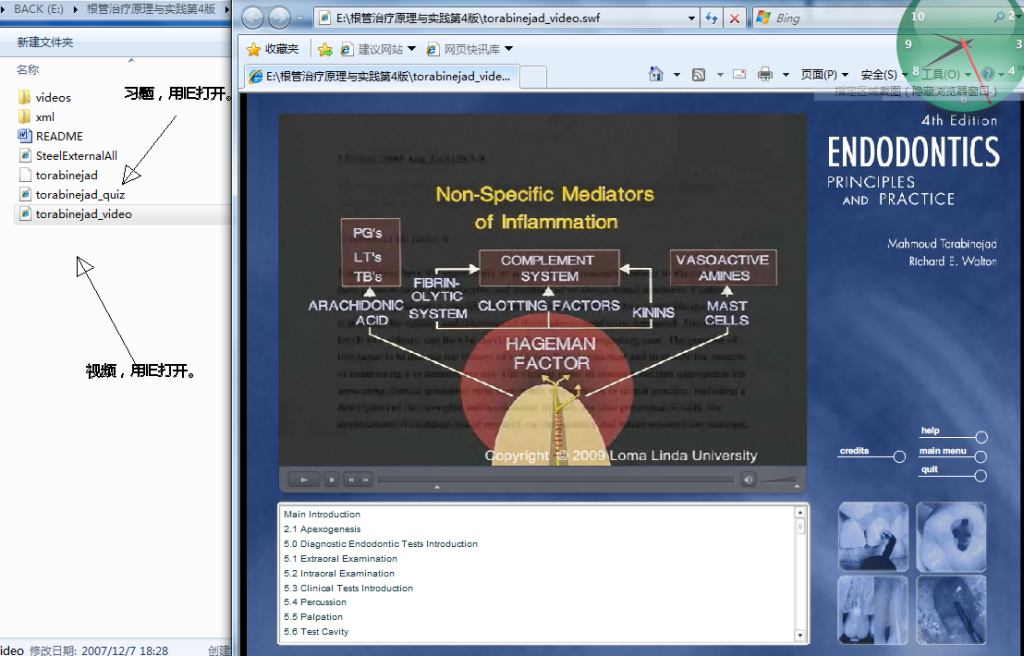Select 2.1 Apexogenesis video
The height and width of the screenshot is (656, 1024).
(322, 529)
